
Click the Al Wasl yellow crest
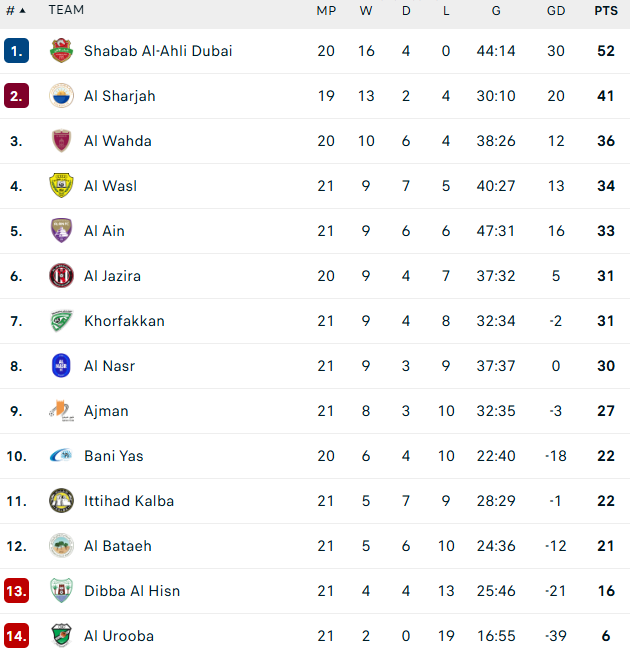coord(61,186)
